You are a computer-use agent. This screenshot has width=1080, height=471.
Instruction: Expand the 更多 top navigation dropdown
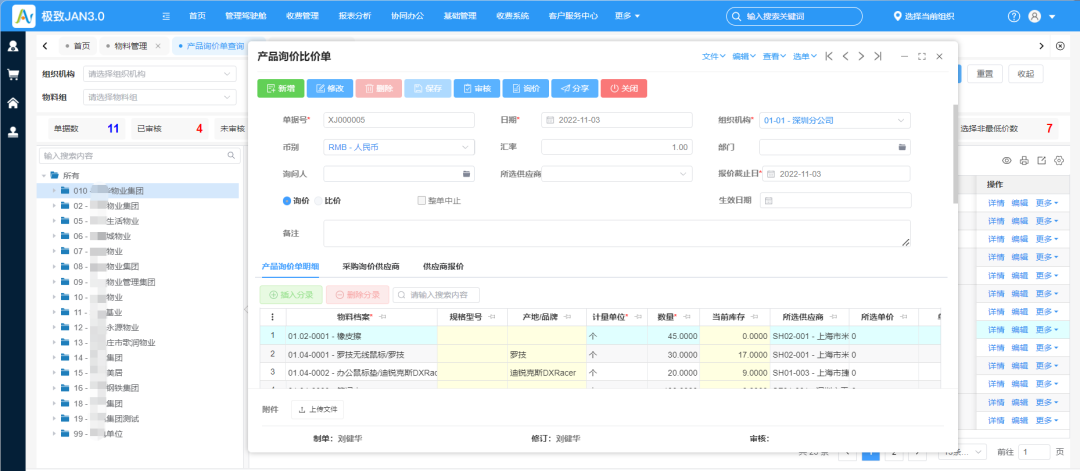pos(627,16)
